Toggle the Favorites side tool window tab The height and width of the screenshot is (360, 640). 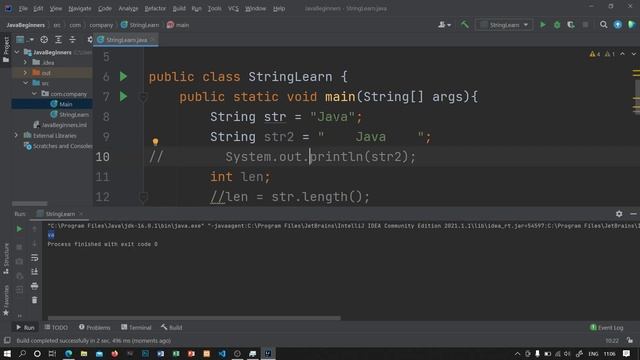pyautogui.click(x=6, y=301)
